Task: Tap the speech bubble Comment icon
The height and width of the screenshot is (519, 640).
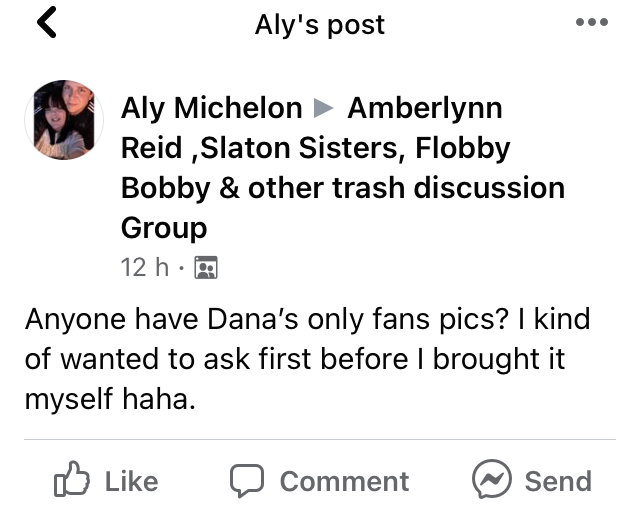Action: point(247,480)
